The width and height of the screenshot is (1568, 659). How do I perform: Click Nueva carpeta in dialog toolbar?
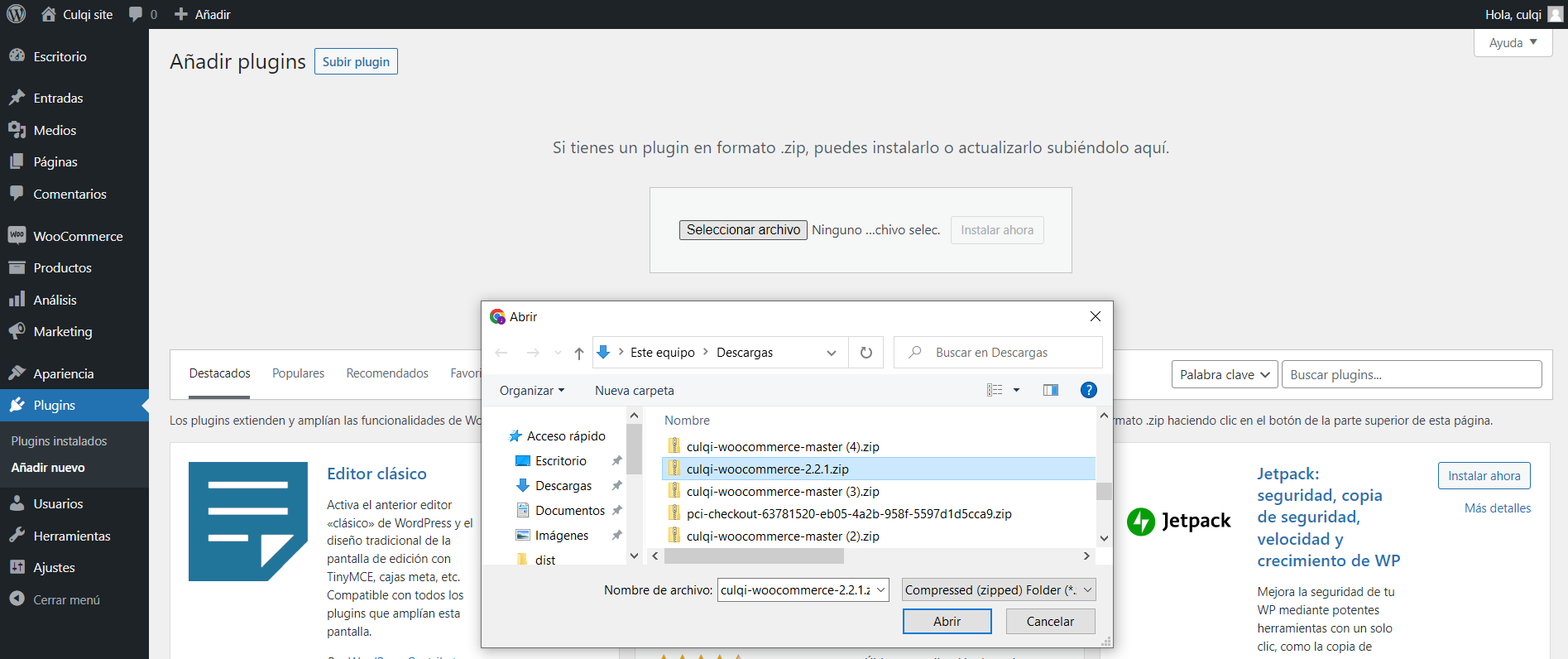click(635, 390)
